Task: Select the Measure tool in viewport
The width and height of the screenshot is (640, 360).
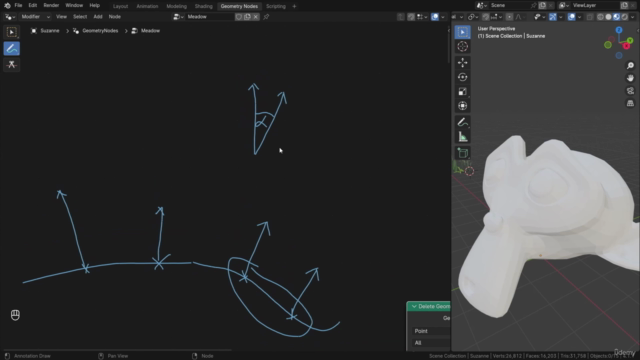Action: pyautogui.click(x=462, y=137)
